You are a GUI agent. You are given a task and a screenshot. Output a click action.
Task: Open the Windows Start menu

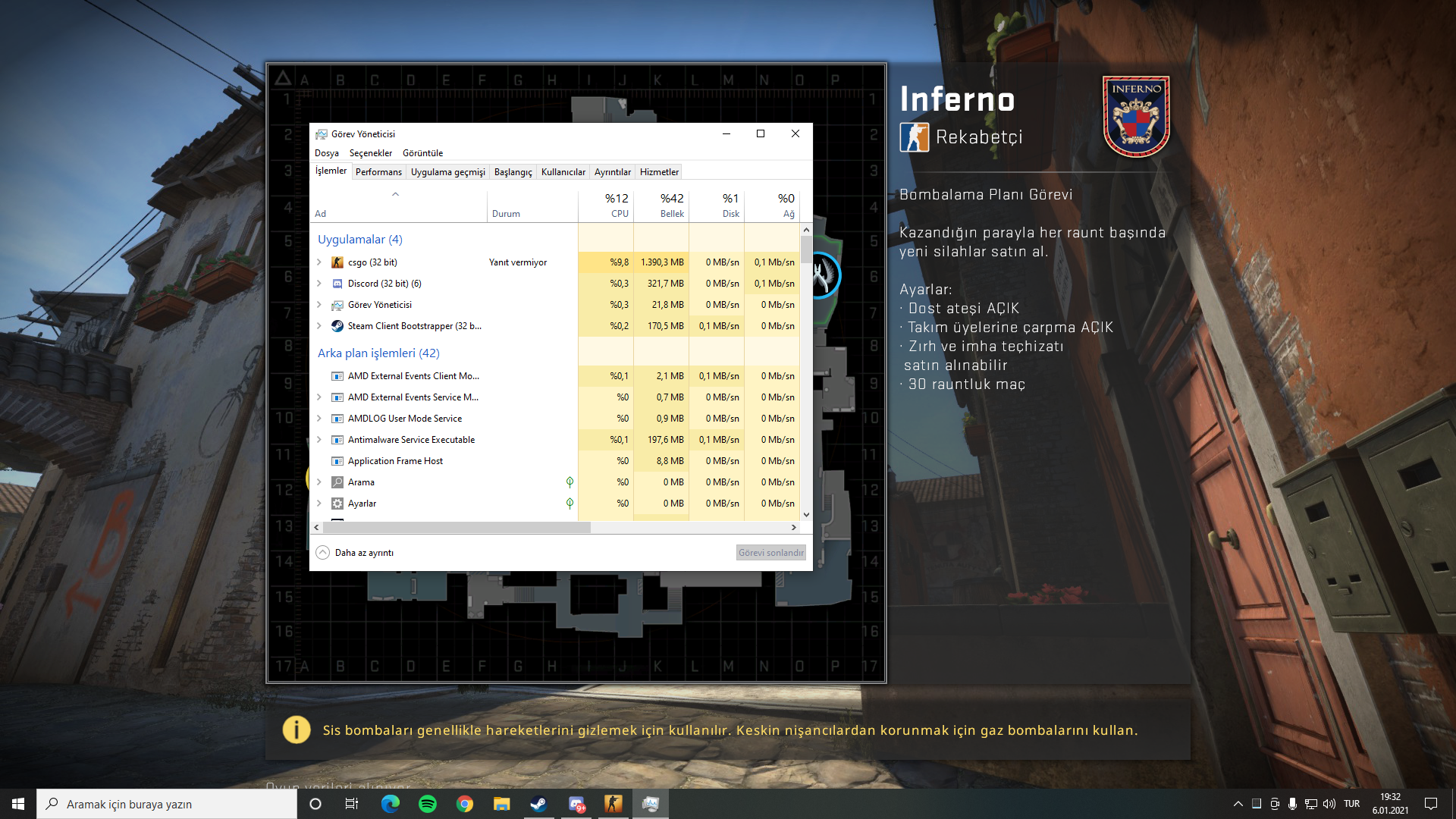click(18, 804)
